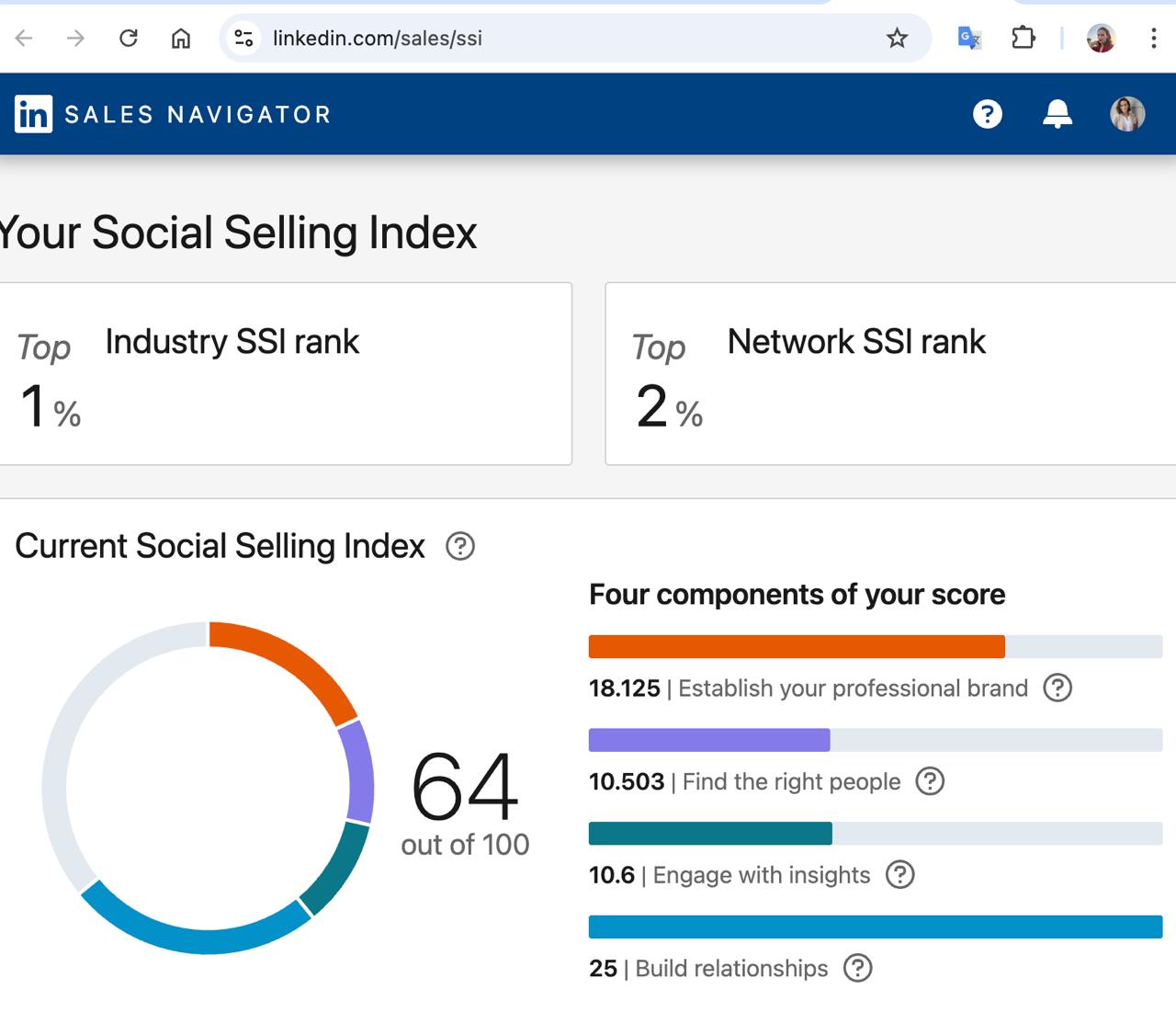This screenshot has width=1176, height=1035.
Task: Show info for Find the right people
Action: (x=930, y=781)
